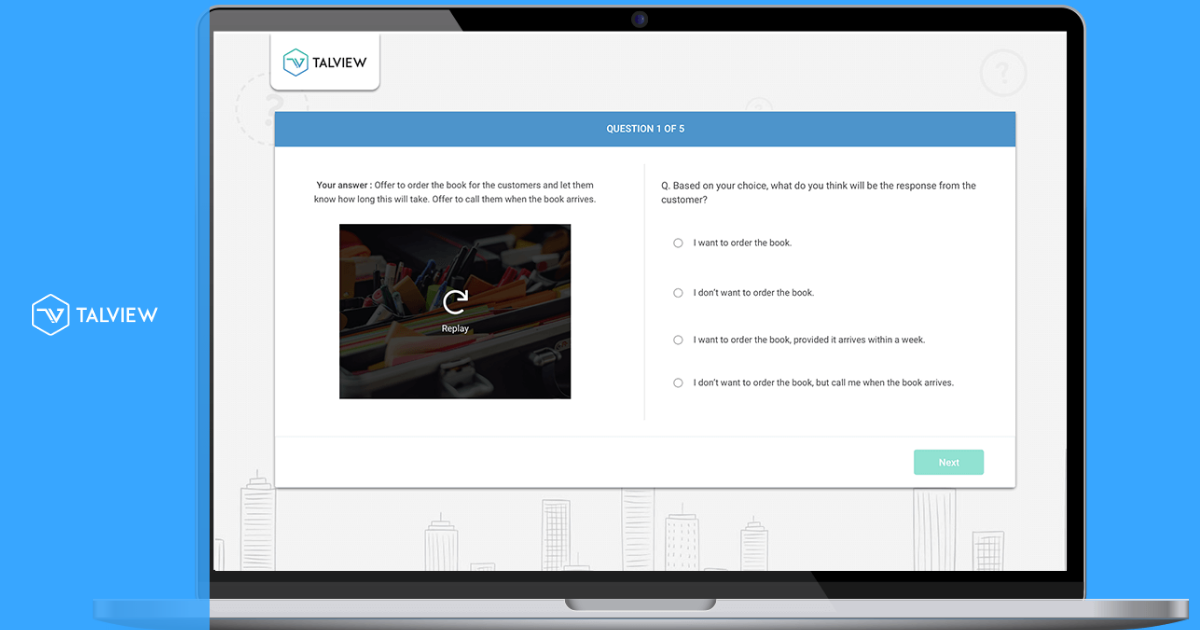Select 'I don't want to order the book.' option
The width and height of the screenshot is (1200, 630).
point(678,293)
